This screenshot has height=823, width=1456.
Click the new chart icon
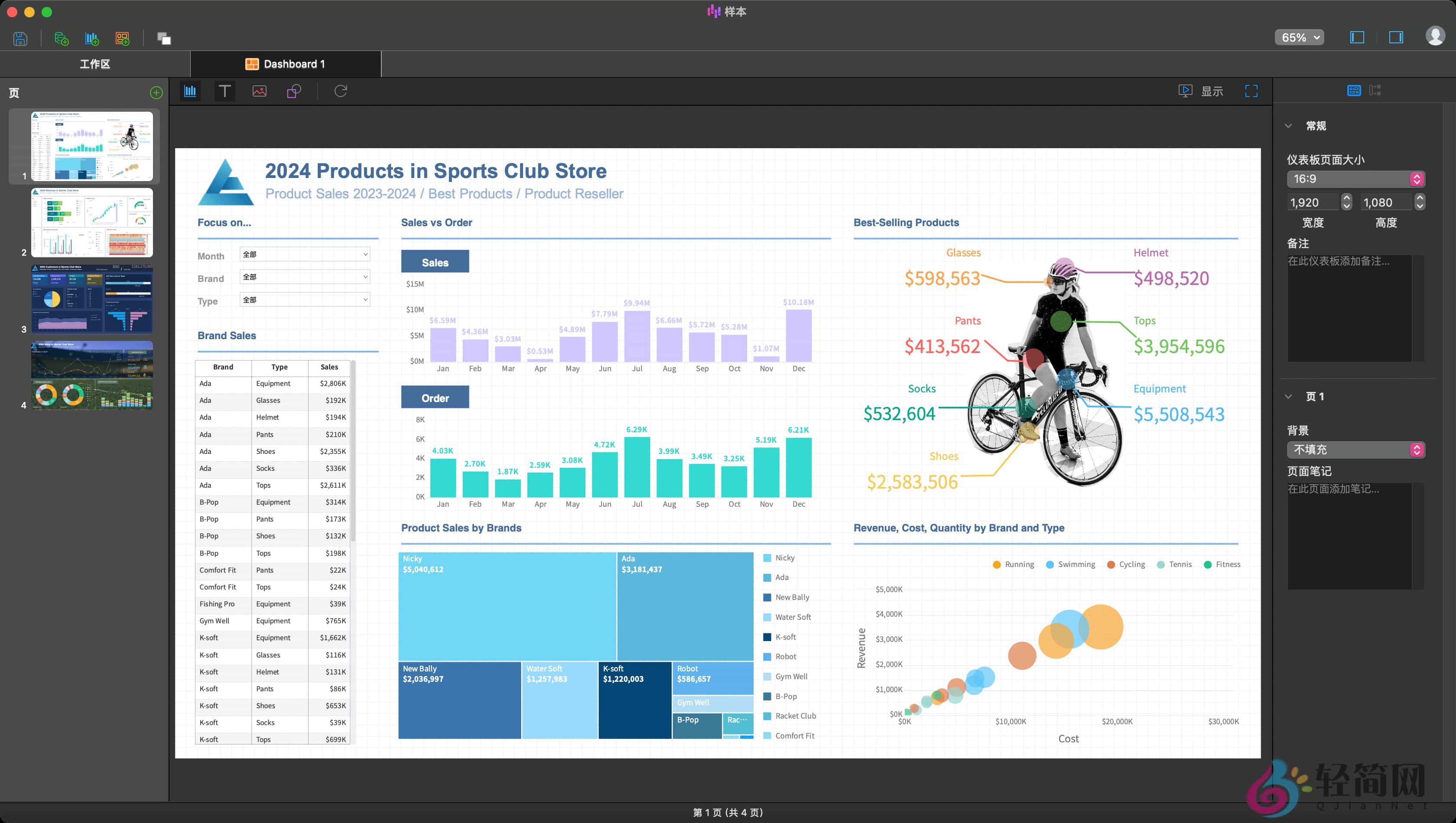pyautogui.click(x=91, y=39)
